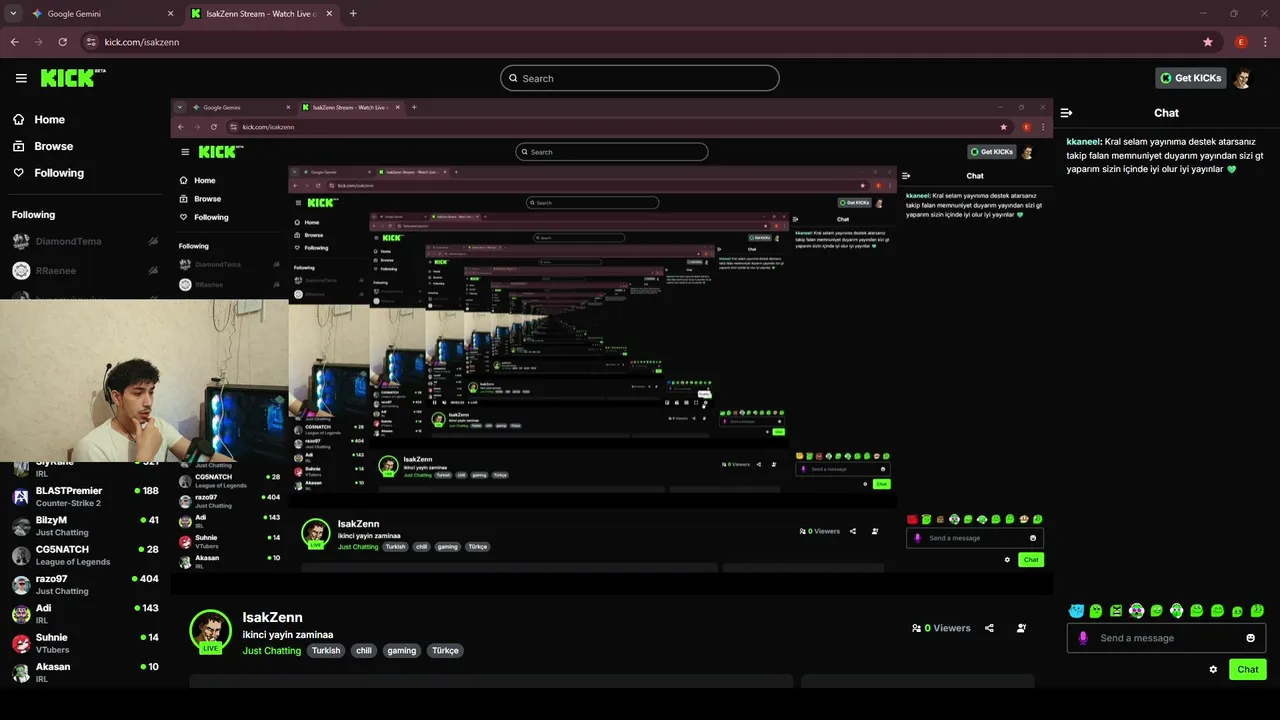Focus the Send a message field

coord(1166,638)
